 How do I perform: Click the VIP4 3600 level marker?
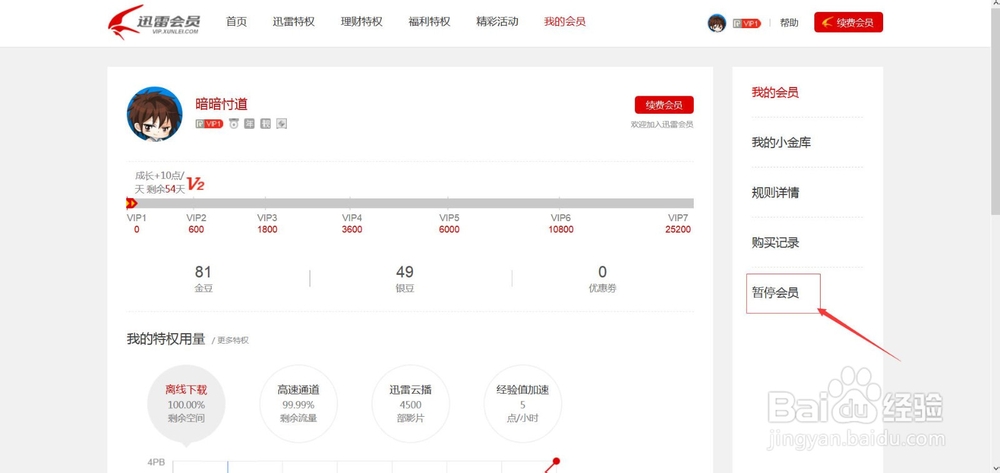tap(352, 224)
